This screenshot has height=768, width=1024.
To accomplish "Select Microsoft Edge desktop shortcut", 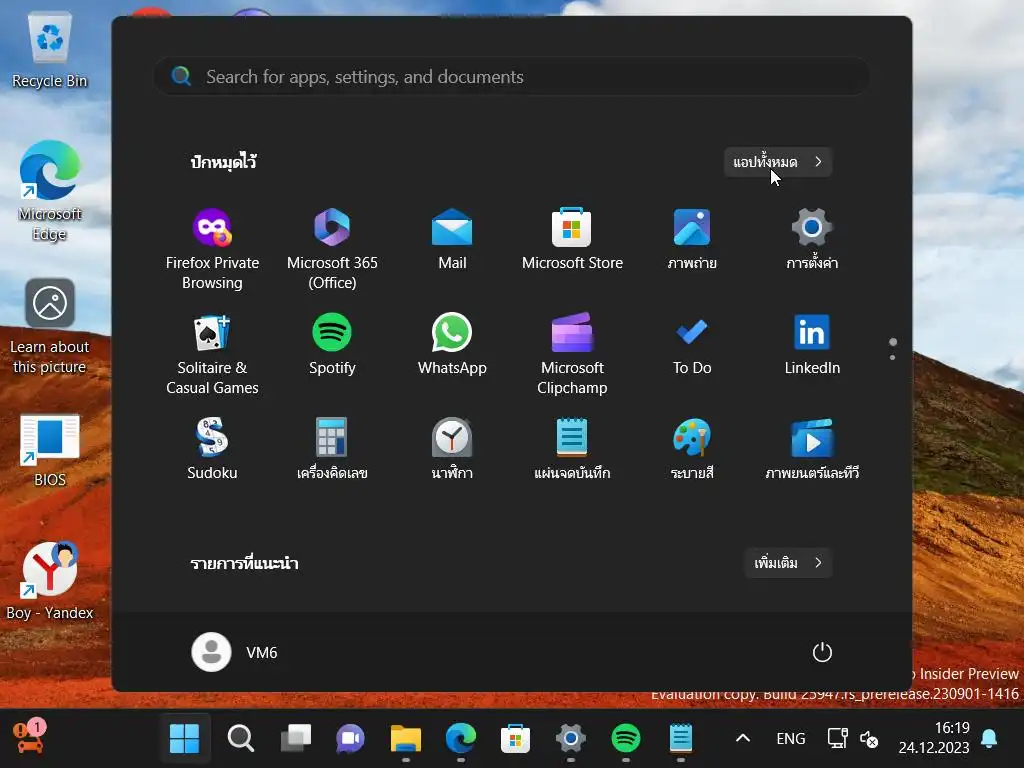I will tap(50, 191).
